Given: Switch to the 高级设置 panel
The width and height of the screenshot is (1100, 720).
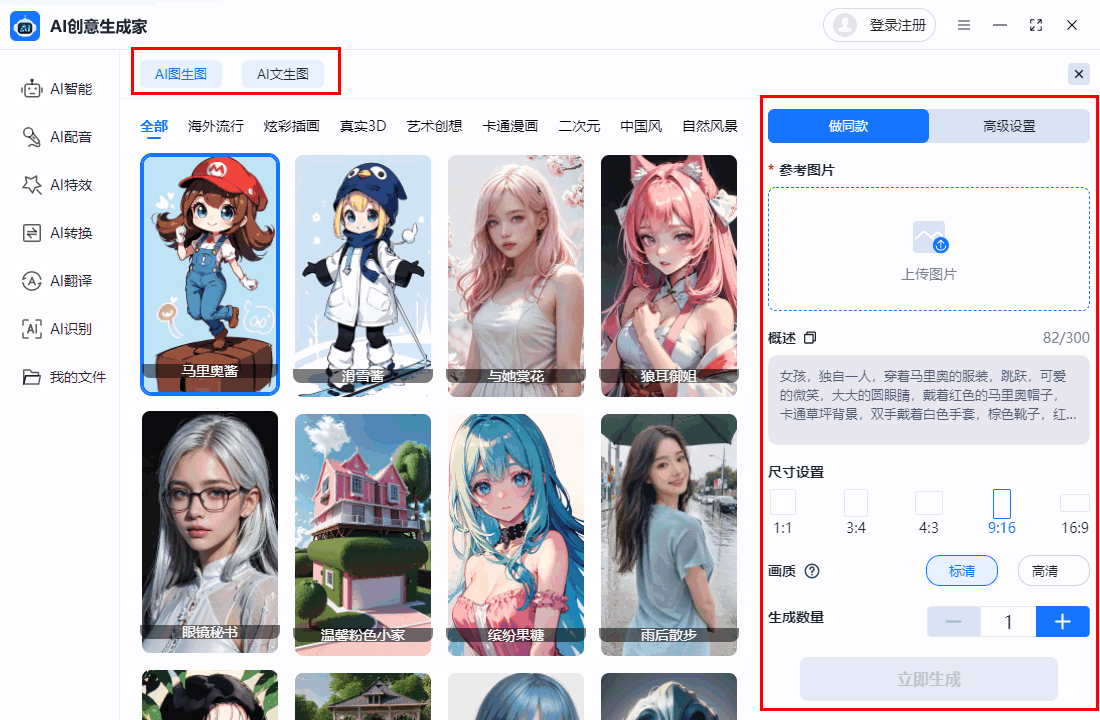Looking at the screenshot, I should (1009, 125).
